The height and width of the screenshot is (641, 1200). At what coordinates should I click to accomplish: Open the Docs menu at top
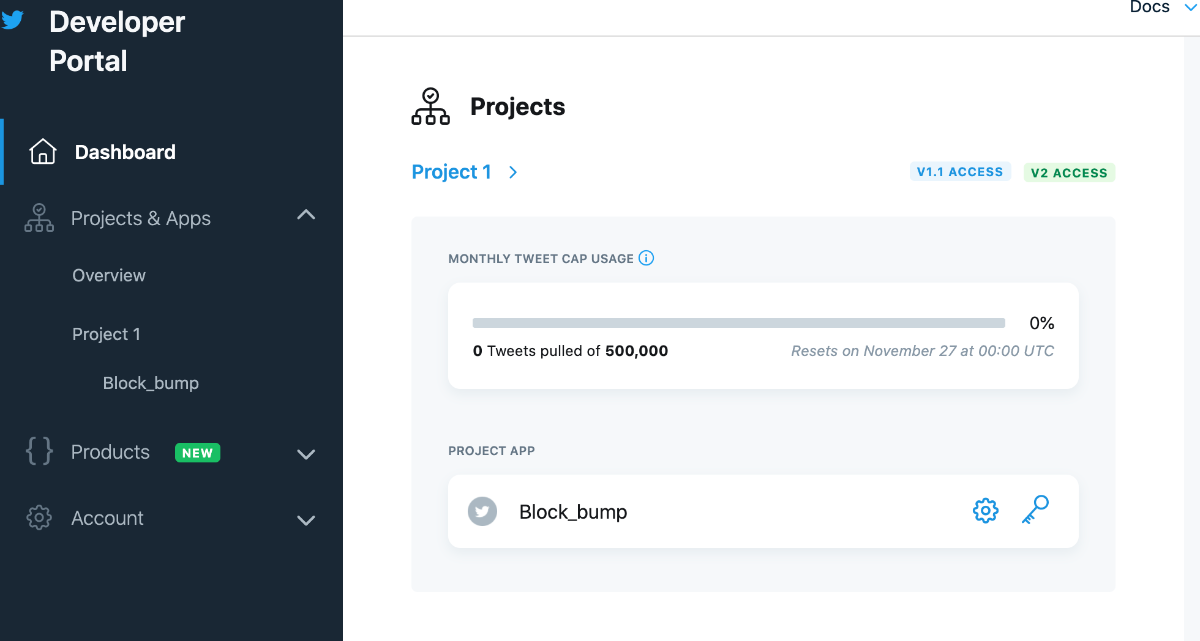click(x=1150, y=8)
